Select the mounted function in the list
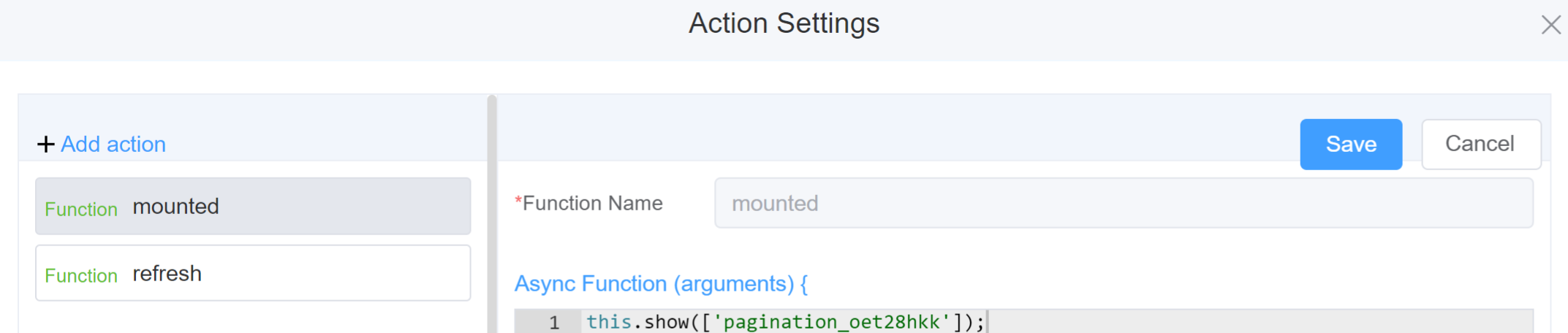This screenshot has width=1568, height=333. coord(253,207)
